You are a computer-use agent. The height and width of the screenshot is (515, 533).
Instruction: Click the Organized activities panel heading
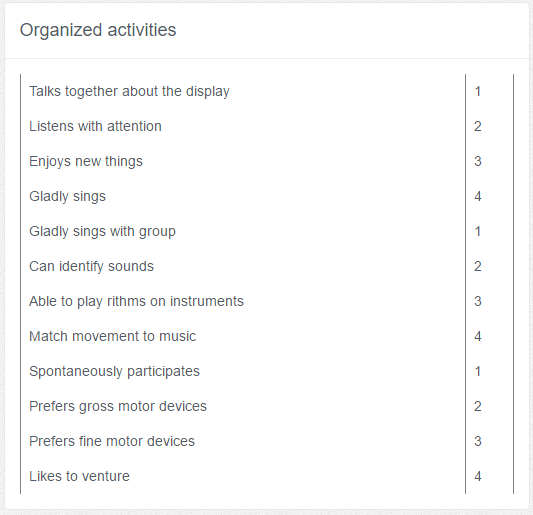98,30
